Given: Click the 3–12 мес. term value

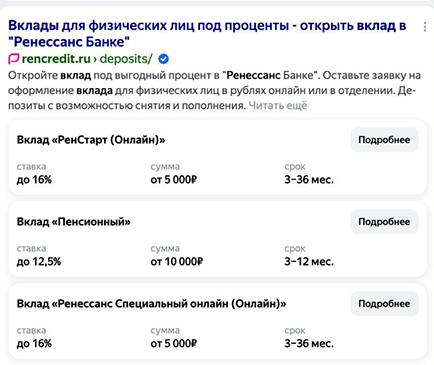Looking at the screenshot, I should 309,262.
